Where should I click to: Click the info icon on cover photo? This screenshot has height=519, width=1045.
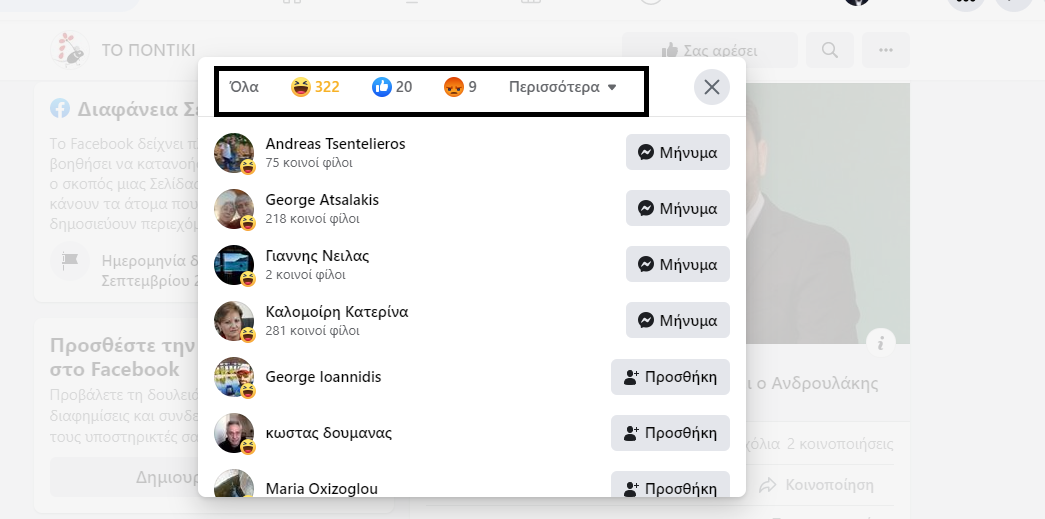pos(881,343)
